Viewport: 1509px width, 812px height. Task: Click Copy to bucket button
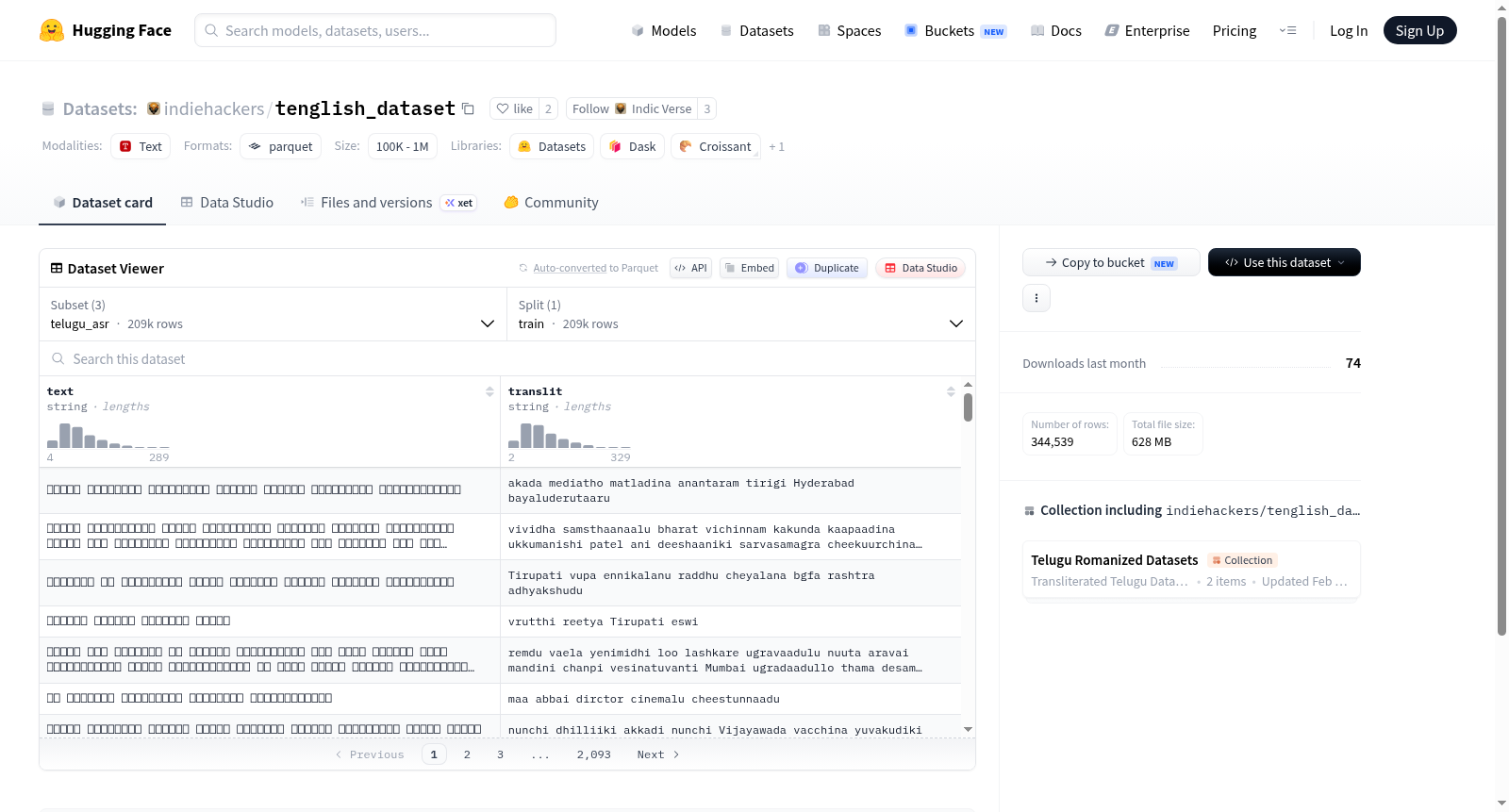(1111, 262)
